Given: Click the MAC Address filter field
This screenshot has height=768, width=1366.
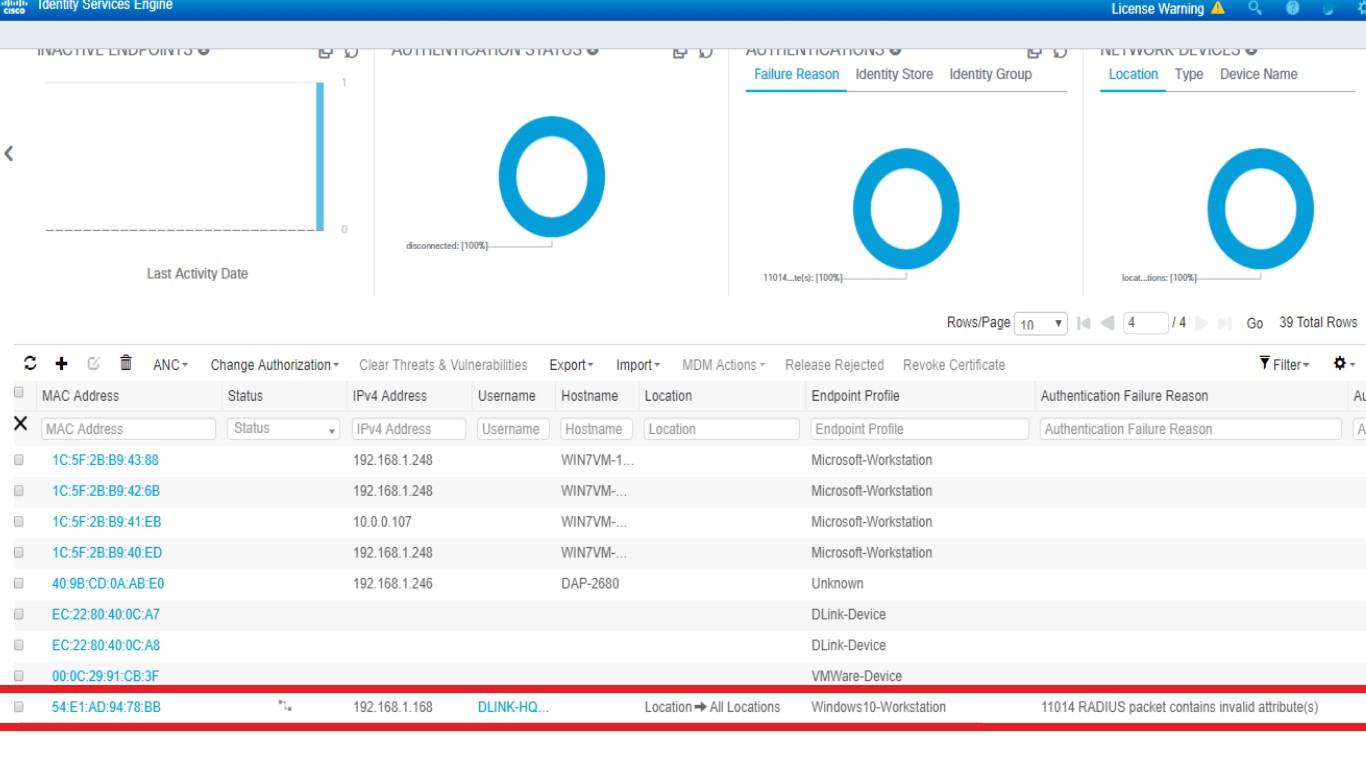Looking at the screenshot, I should pyautogui.click(x=129, y=429).
